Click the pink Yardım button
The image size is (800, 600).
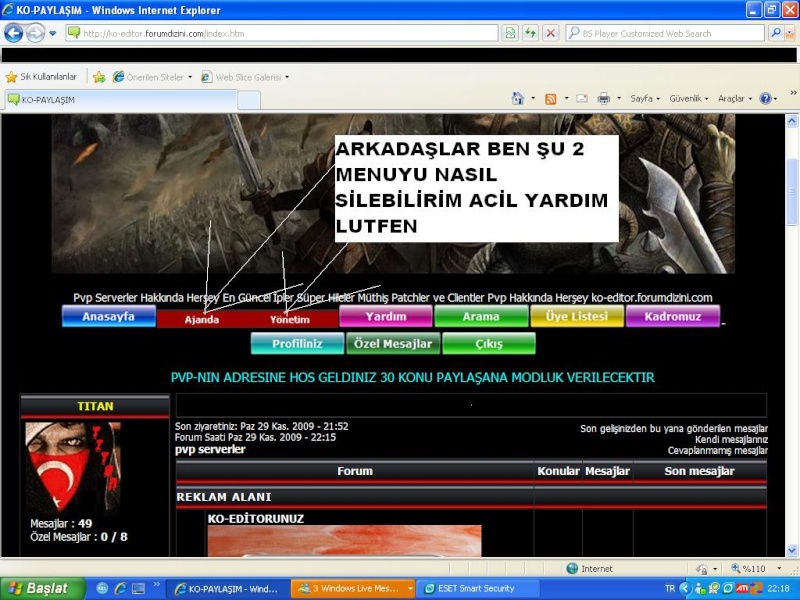(x=386, y=316)
